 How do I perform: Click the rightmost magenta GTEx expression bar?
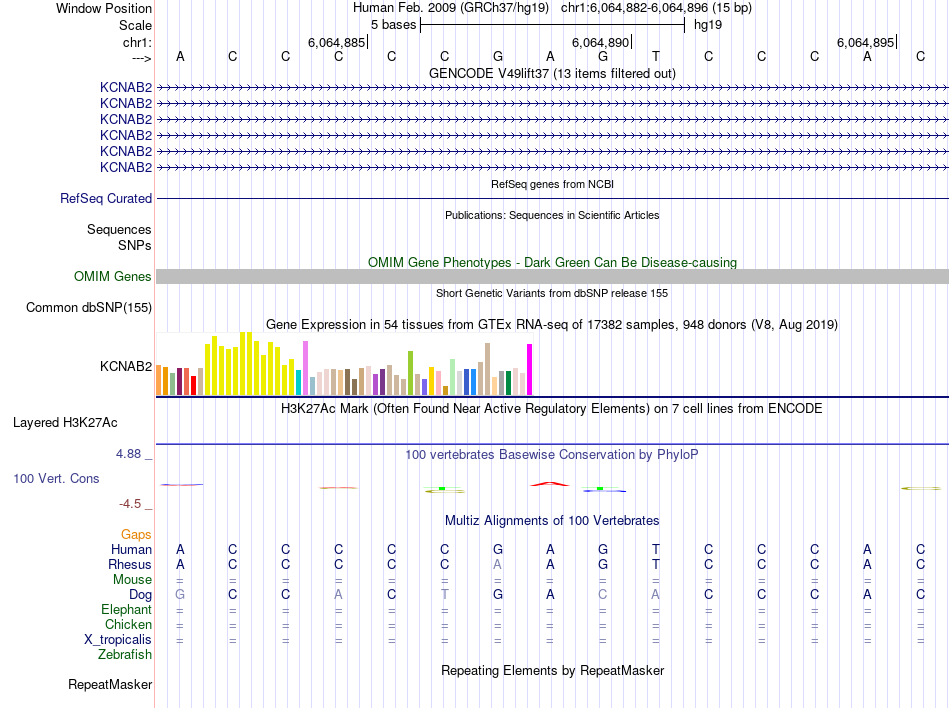tap(530, 369)
